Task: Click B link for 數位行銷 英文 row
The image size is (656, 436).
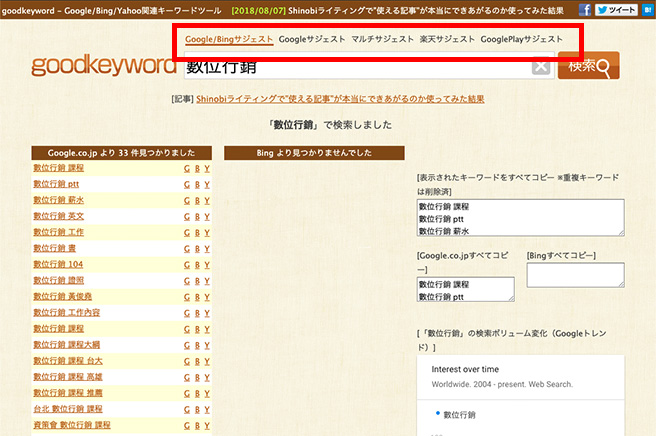Action: [197, 217]
